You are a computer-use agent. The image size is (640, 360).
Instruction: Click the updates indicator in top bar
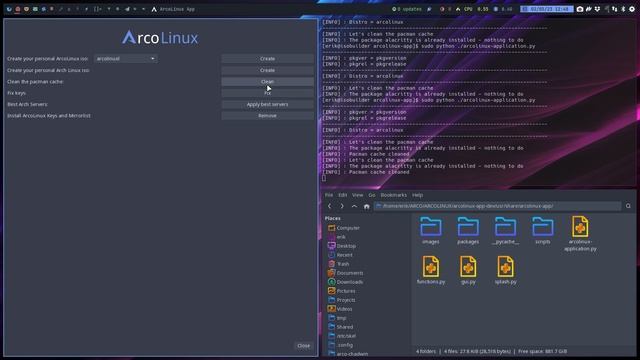407,9
